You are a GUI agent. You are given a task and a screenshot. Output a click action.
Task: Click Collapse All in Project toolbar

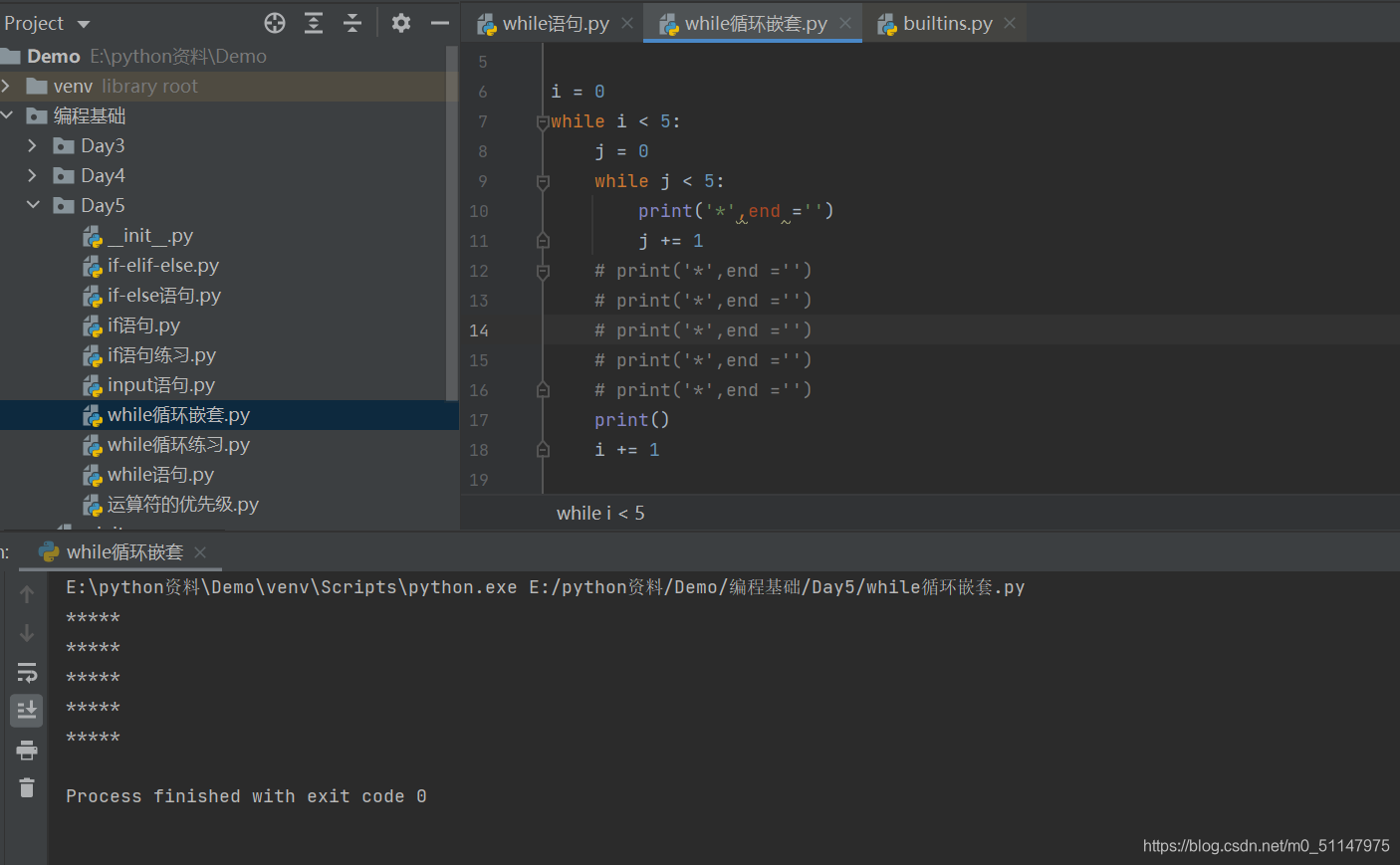[x=352, y=23]
